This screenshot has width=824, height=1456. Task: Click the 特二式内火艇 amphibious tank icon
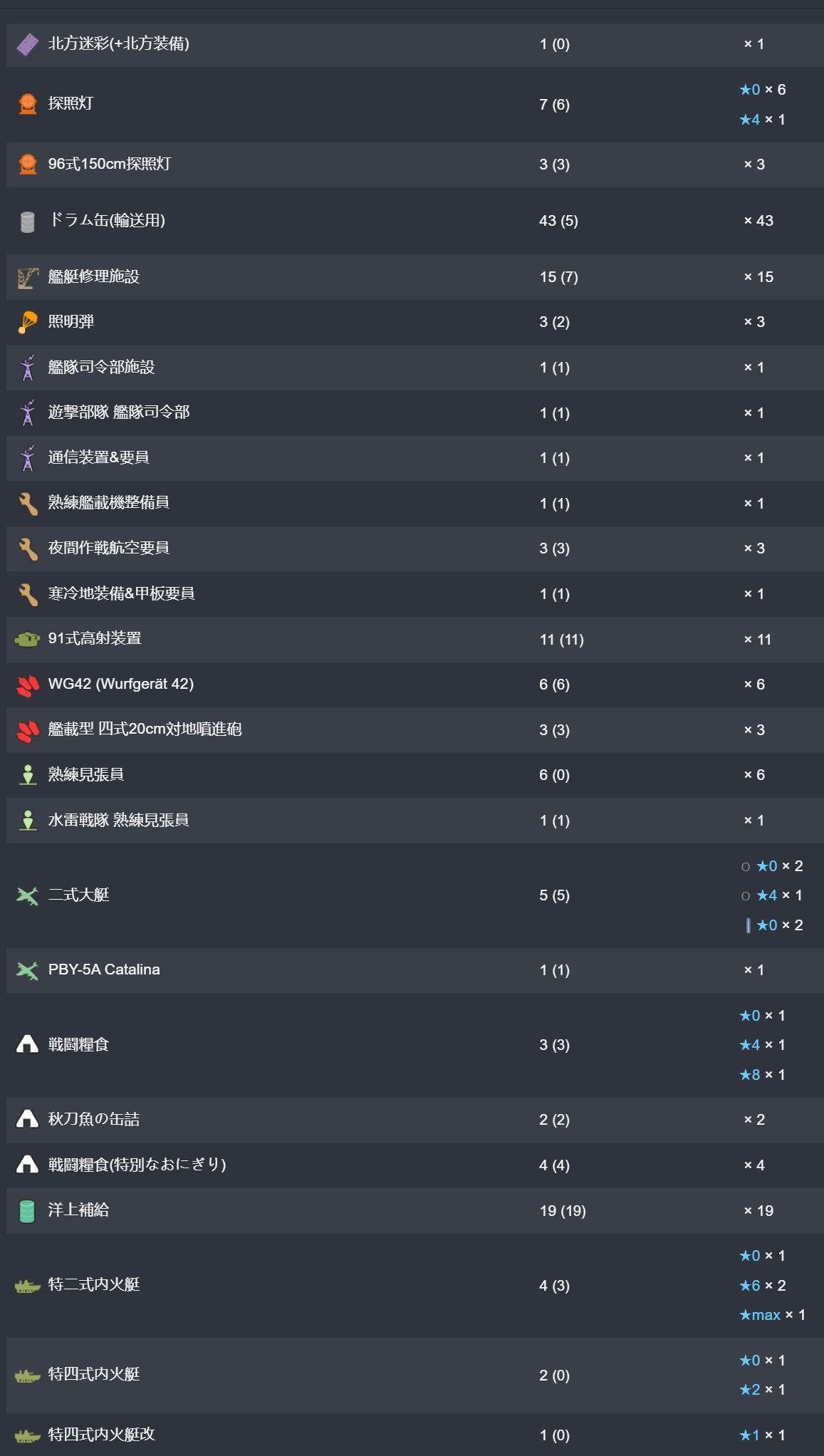pyautogui.click(x=28, y=1285)
